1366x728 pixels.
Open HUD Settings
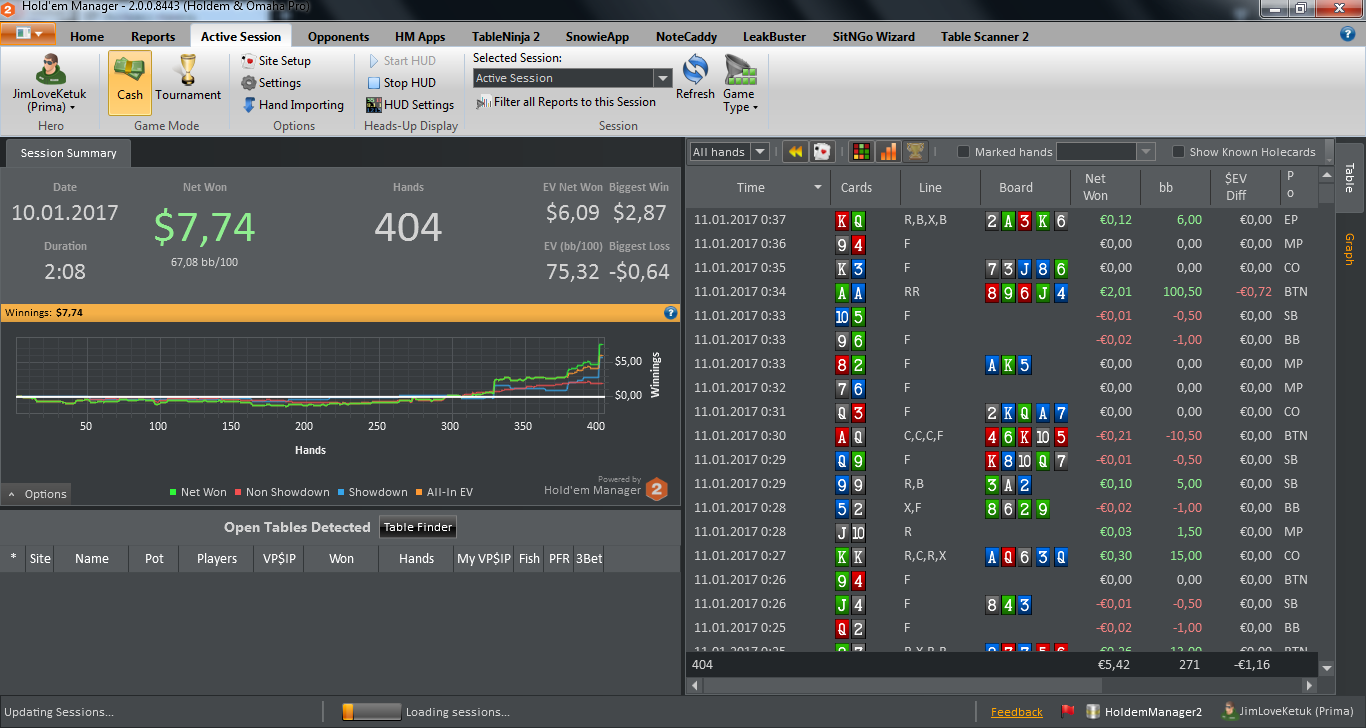point(410,105)
